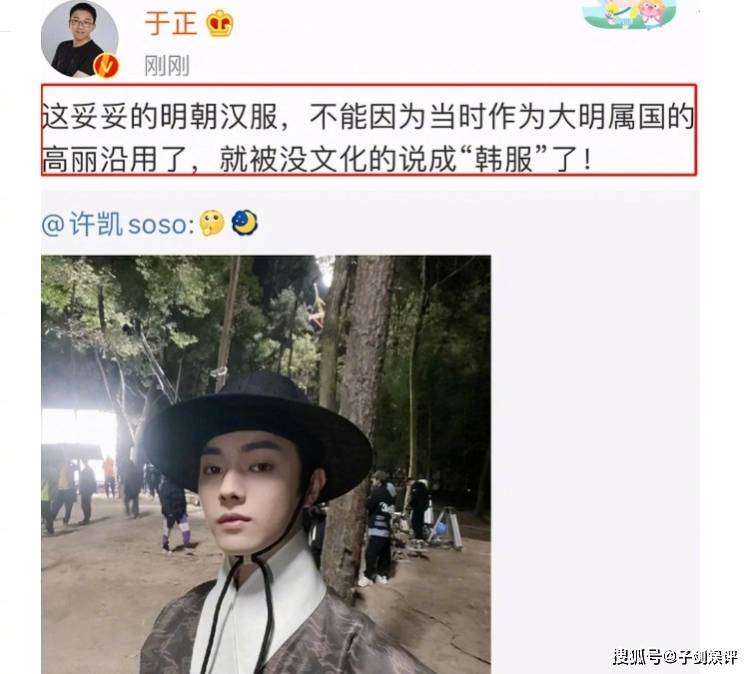This screenshot has width=752, height=674.
Task: Click the cartoon pig card sticker
Action: (630, 14)
